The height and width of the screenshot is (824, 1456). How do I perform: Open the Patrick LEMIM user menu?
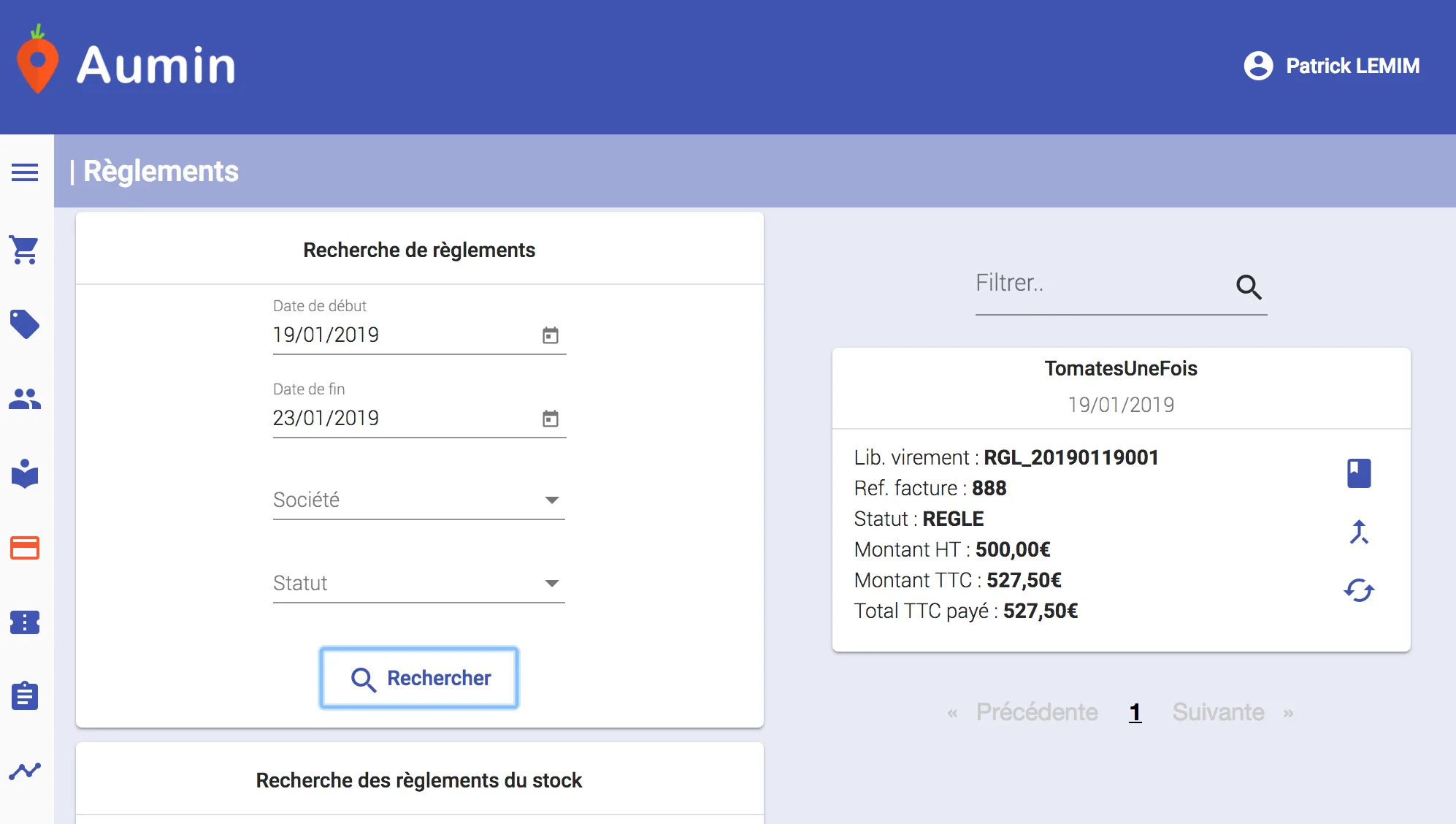point(1331,66)
